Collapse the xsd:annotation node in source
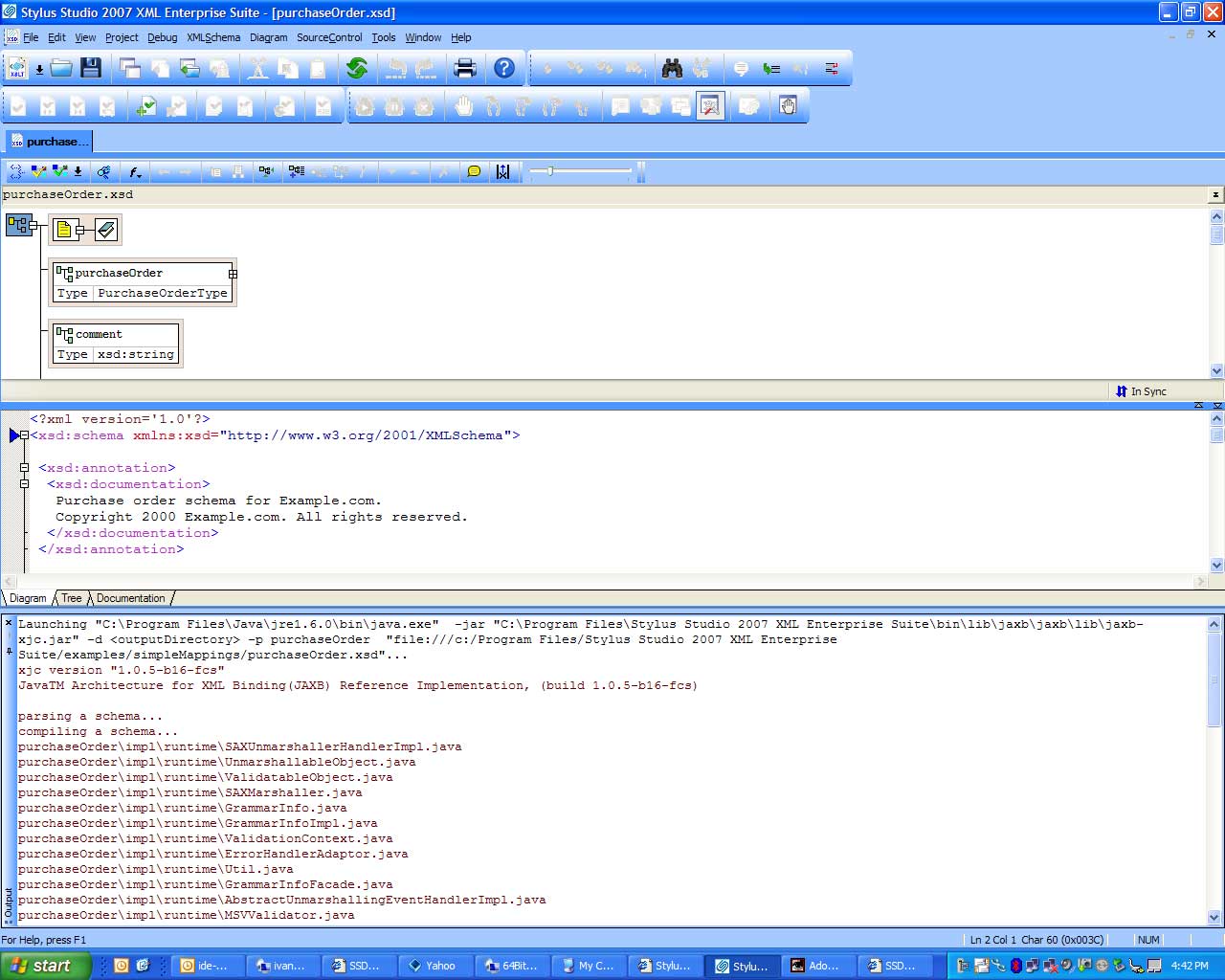Screen dimensions: 1225x980 (25, 468)
